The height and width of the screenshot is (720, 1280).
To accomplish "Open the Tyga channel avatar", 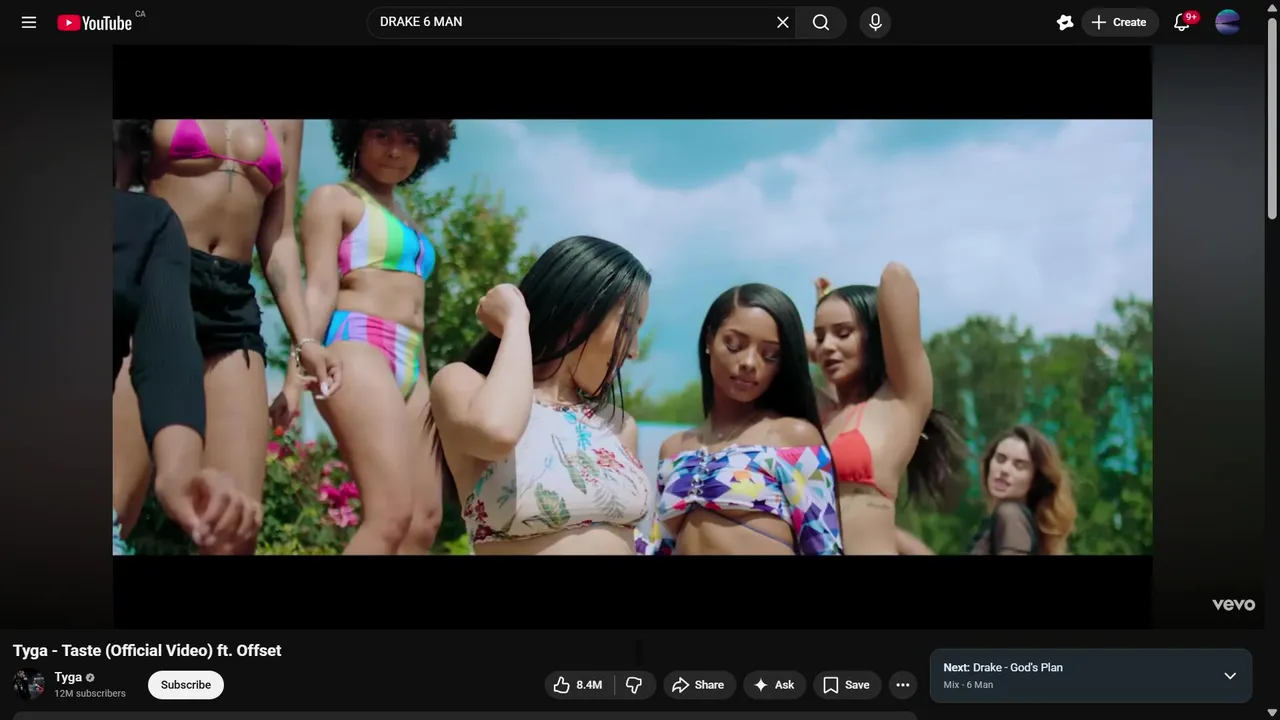I will [x=29, y=685].
